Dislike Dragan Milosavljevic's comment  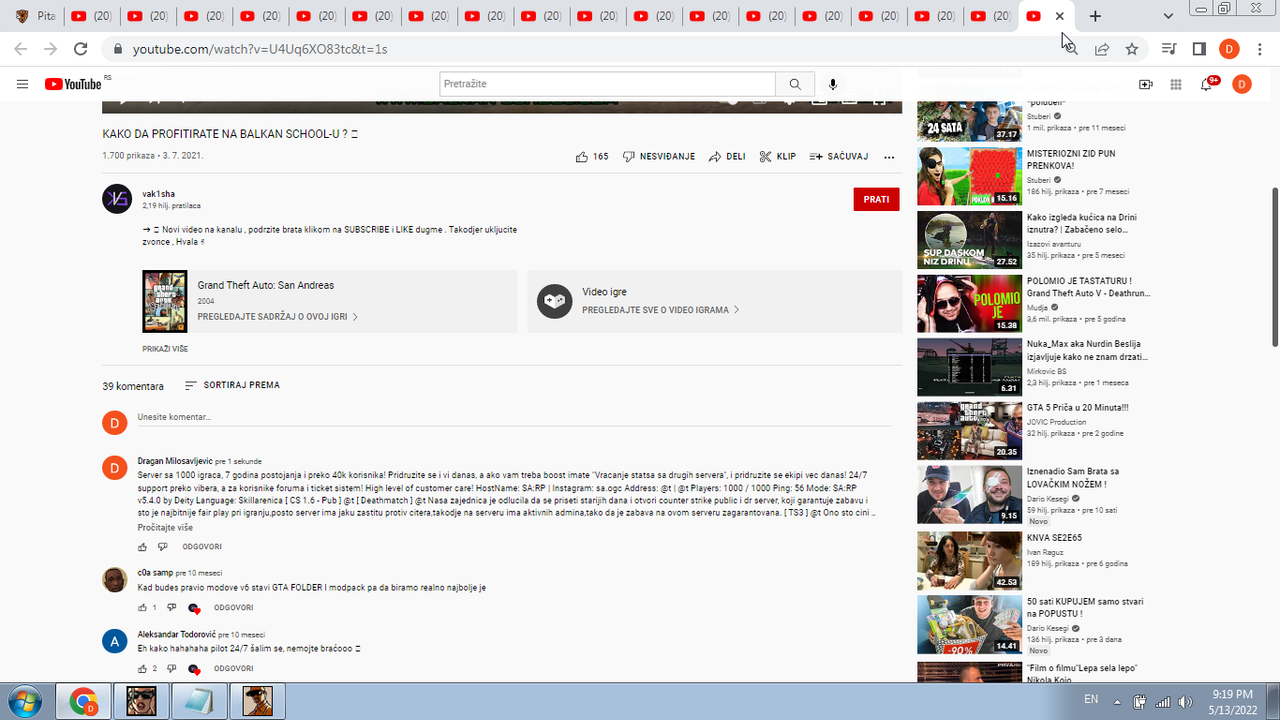click(x=162, y=547)
